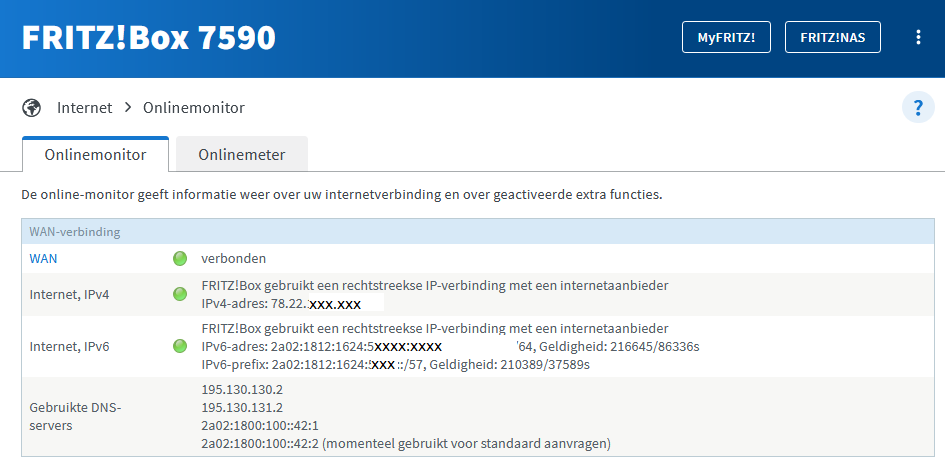Click DNS server entry 195.130.130.2
Image resolution: width=945 pixels, height=470 pixels.
pos(242,389)
